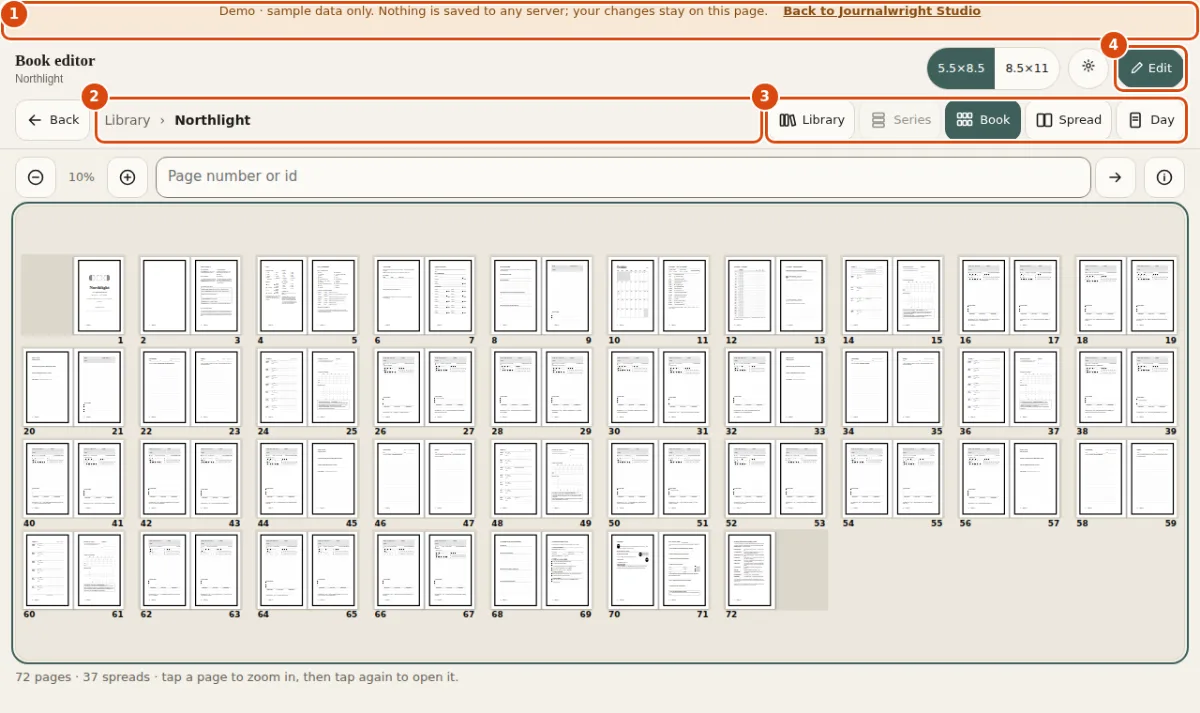Open page 46 thumbnail
Screen dimensions: 1200x713
tap(399, 479)
